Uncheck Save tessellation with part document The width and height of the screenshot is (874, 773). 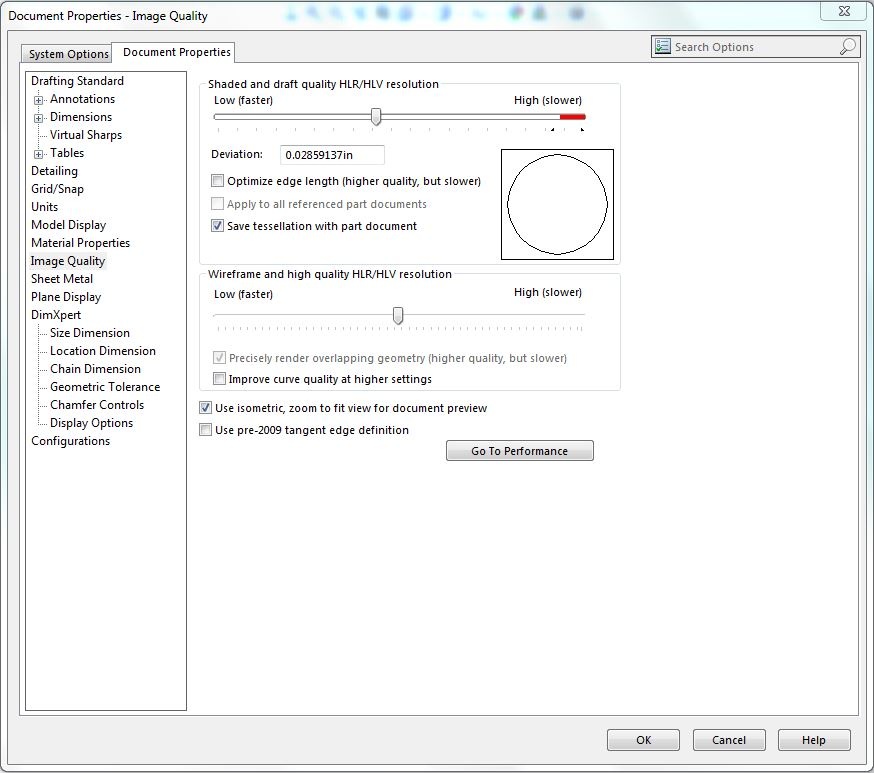[217, 226]
